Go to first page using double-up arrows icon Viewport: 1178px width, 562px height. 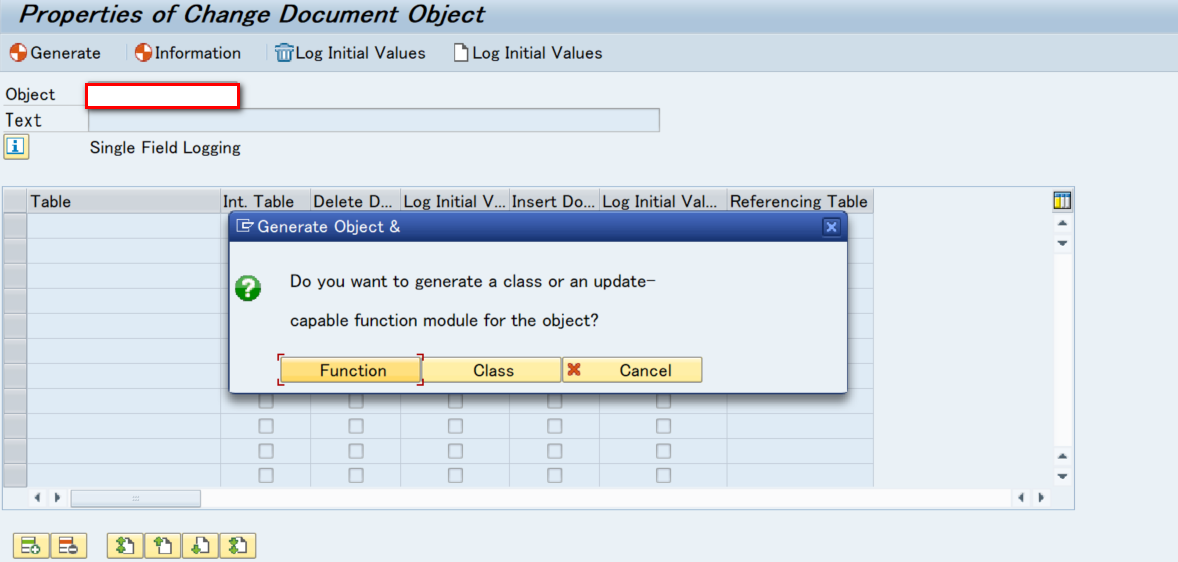click(125, 545)
